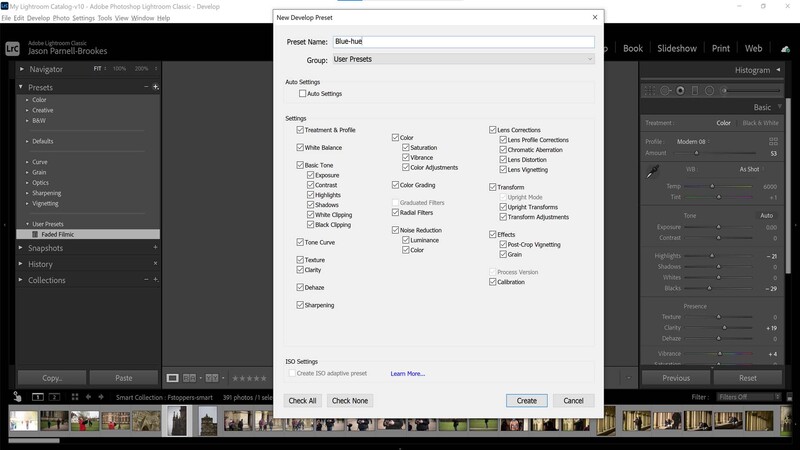Image resolution: width=800 pixels, height=450 pixels.
Task: Open Grid view via filmstrip grid icon
Action: [x=75, y=396]
